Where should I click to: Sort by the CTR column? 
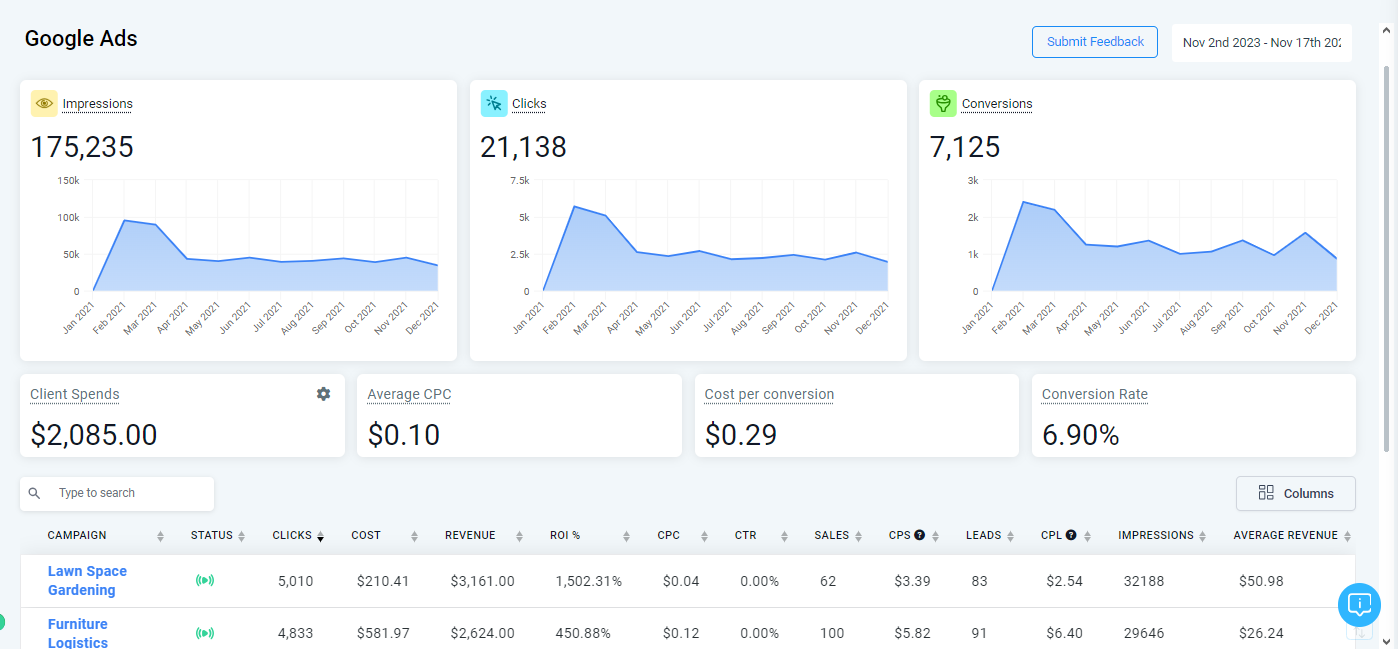784,536
